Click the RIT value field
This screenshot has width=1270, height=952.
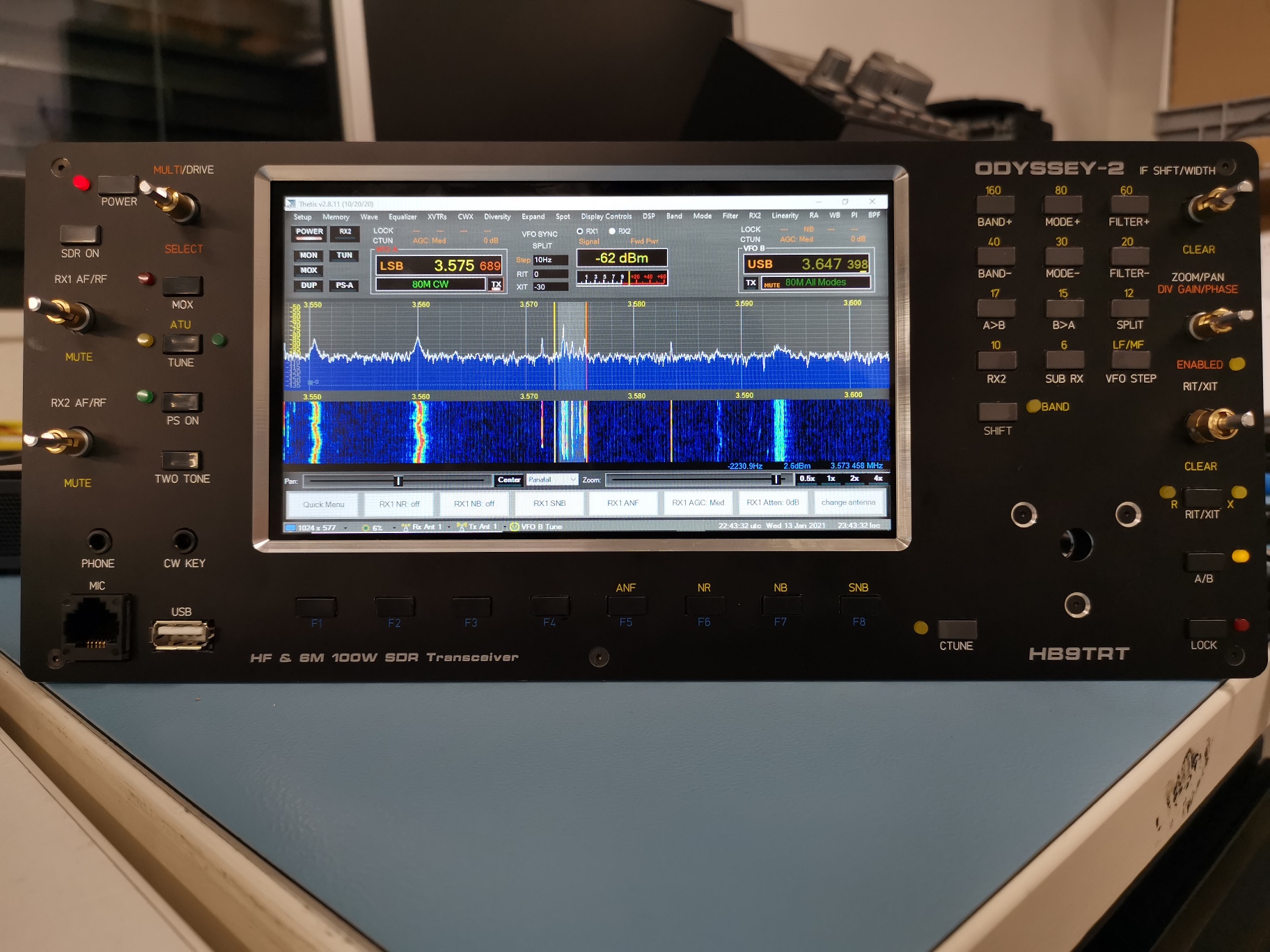[x=550, y=274]
